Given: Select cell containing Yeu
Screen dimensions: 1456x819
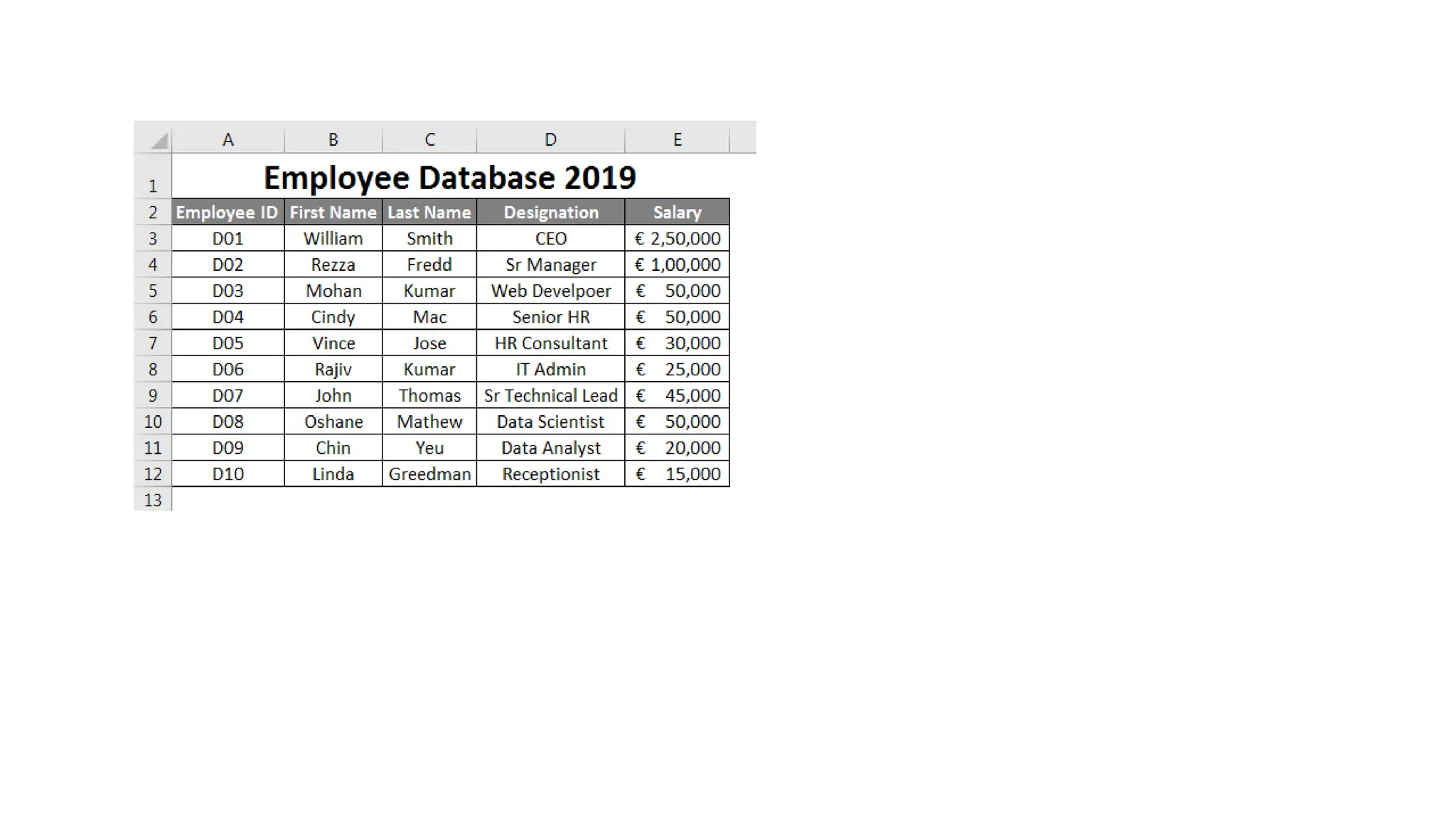Looking at the screenshot, I should pyautogui.click(x=429, y=447).
